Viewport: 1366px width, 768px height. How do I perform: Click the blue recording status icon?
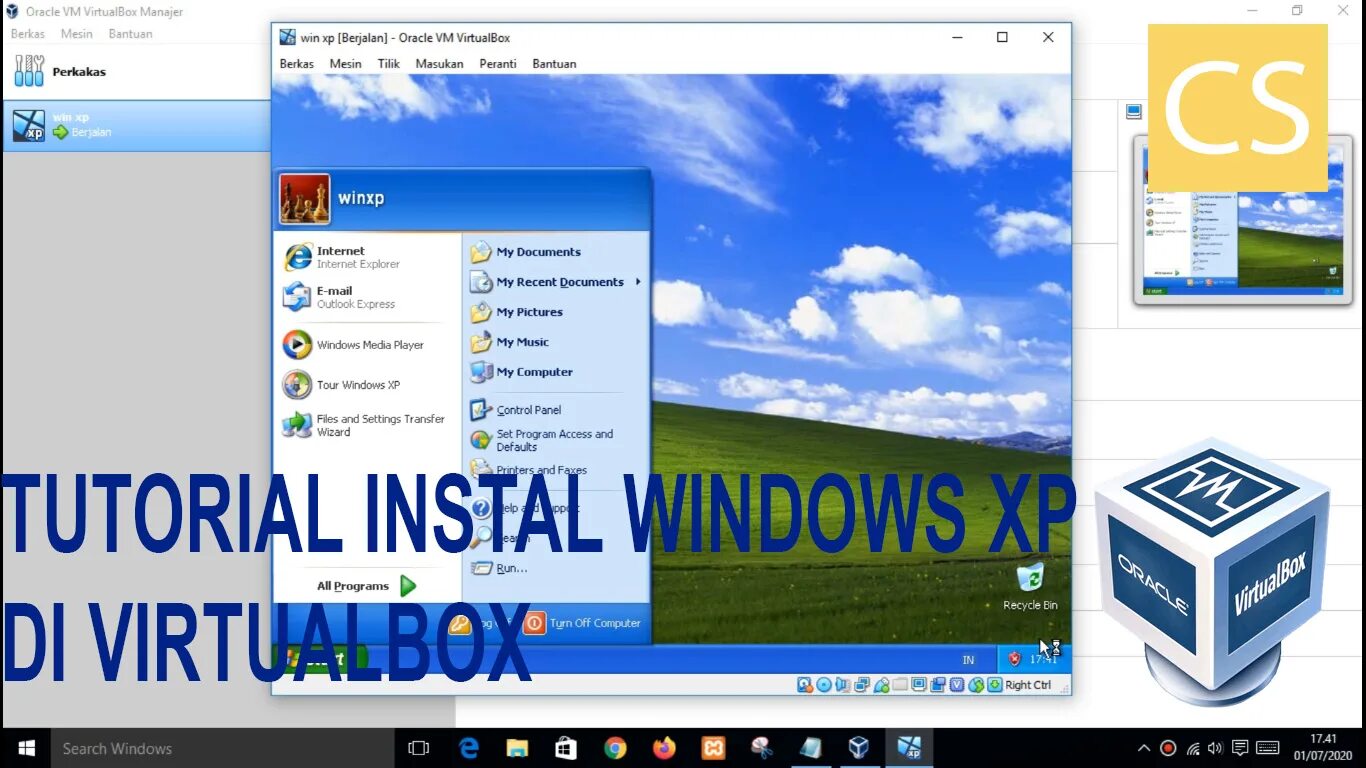point(938,685)
